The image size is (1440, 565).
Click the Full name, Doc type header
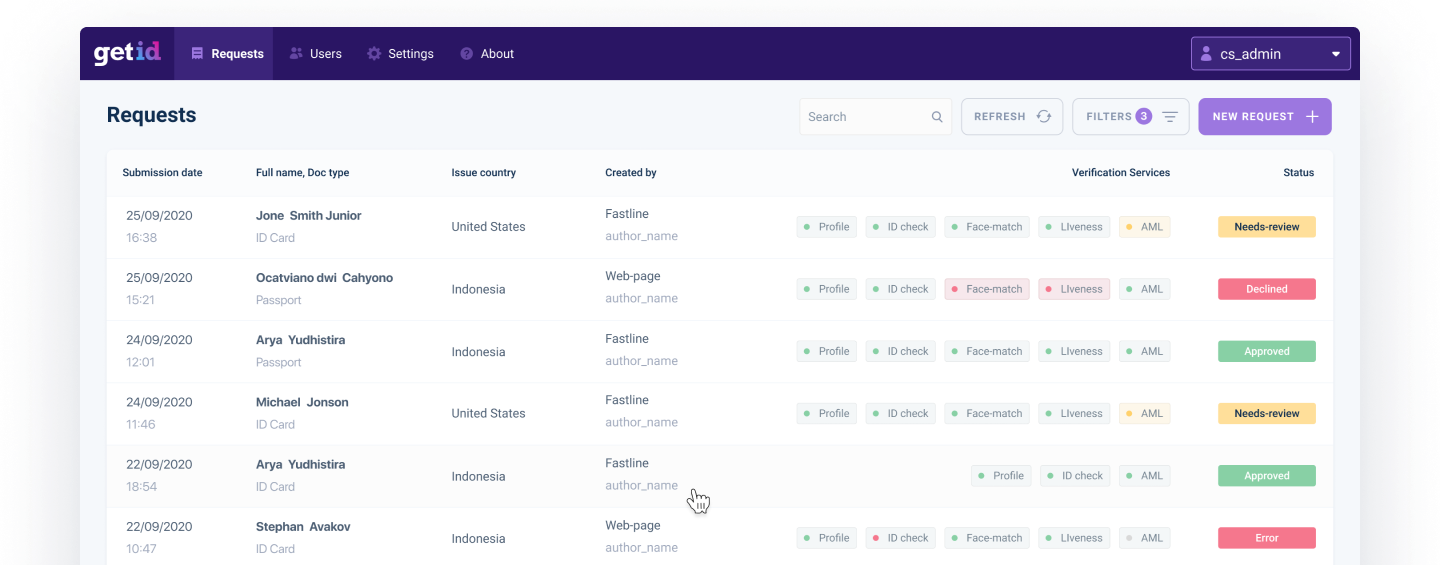pyautogui.click(x=302, y=173)
